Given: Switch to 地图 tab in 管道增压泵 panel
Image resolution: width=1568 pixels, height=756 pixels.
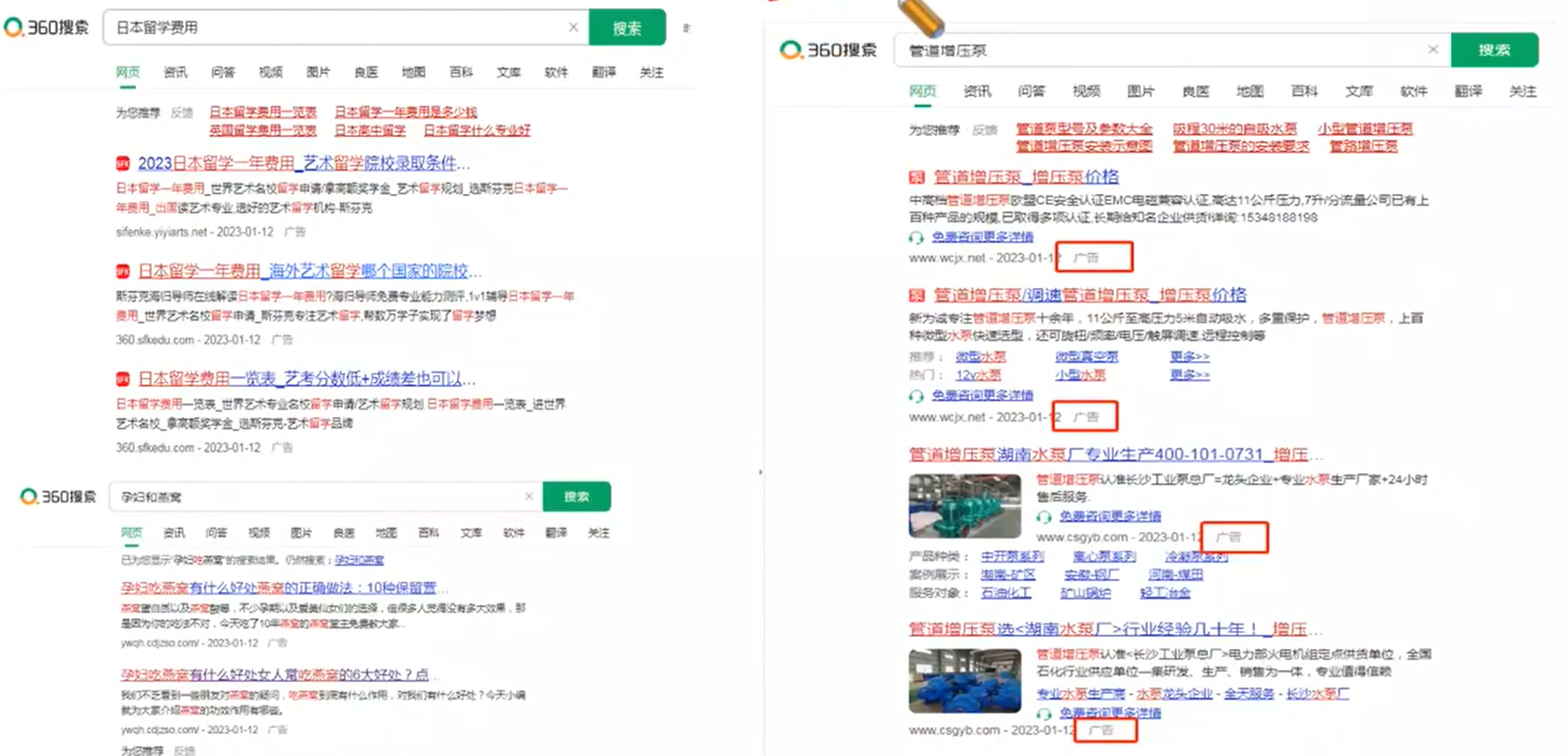Looking at the screenshot, I should click(1250, 91).
